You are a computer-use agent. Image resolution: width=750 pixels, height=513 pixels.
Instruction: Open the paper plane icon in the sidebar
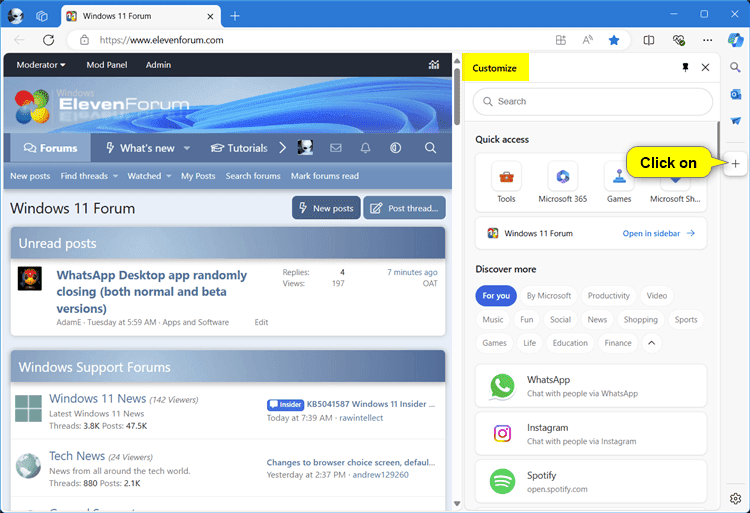pyautogui.click(x=735, y=120)
